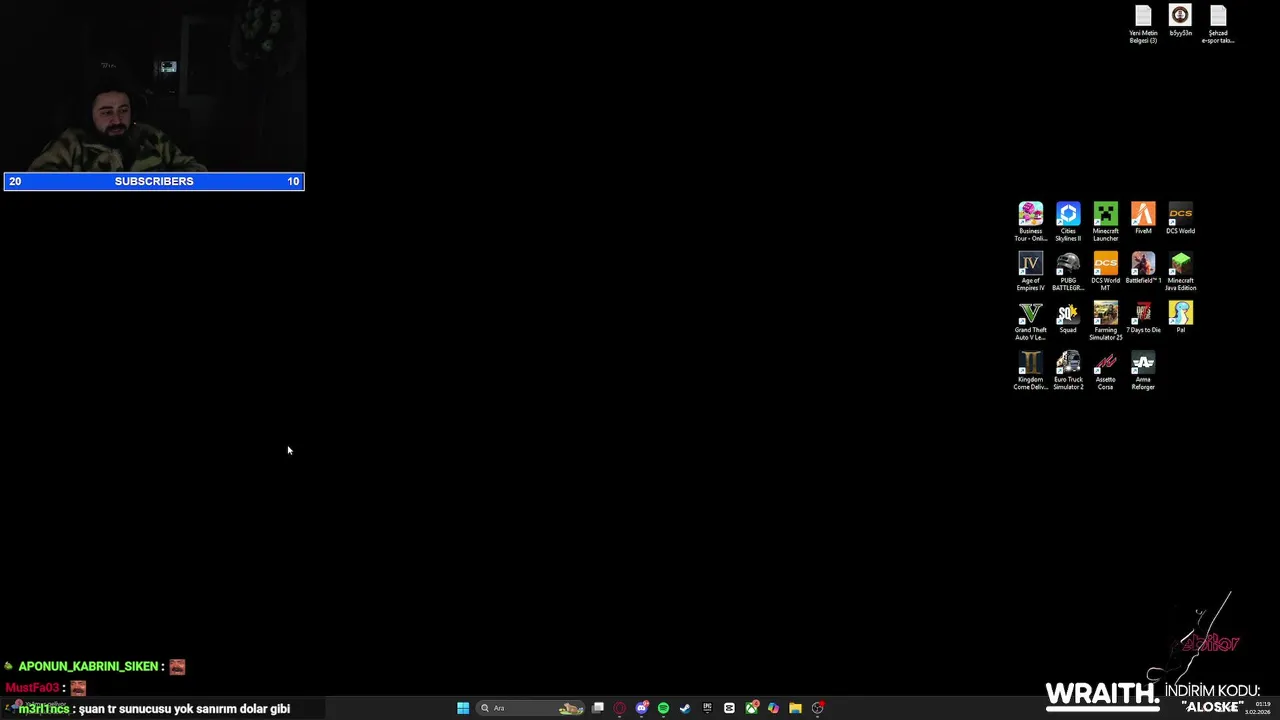
Task: Open Spotify from the taskbar
Action: (663, 708)
